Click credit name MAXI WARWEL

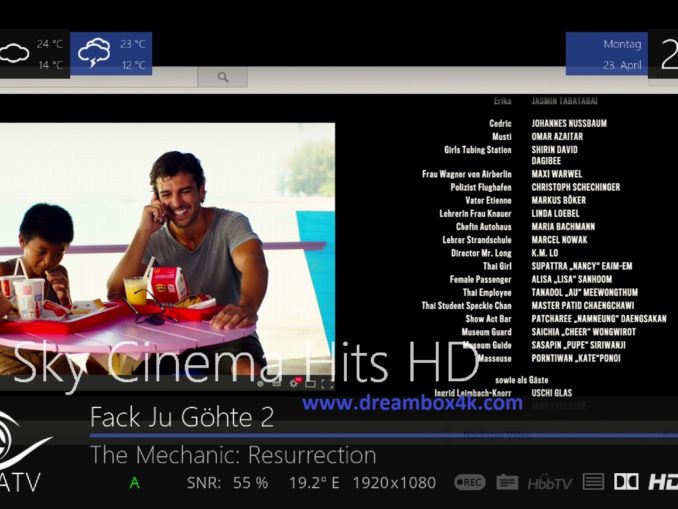556,174
